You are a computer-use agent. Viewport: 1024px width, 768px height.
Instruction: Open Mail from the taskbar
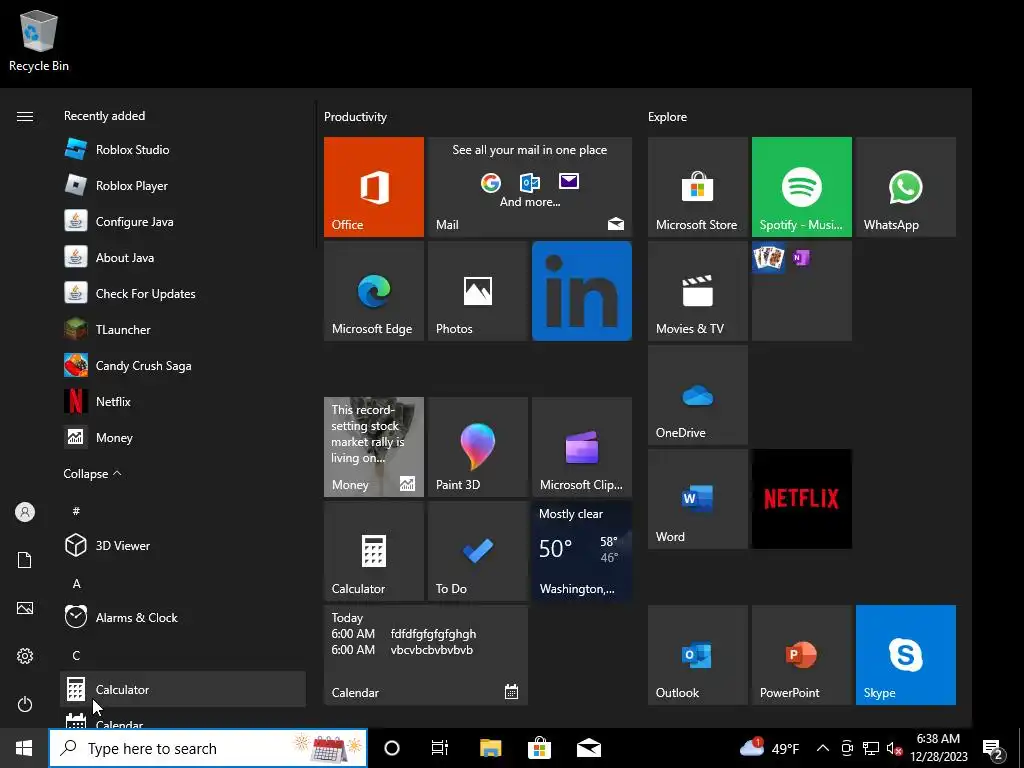click(588, 748)
